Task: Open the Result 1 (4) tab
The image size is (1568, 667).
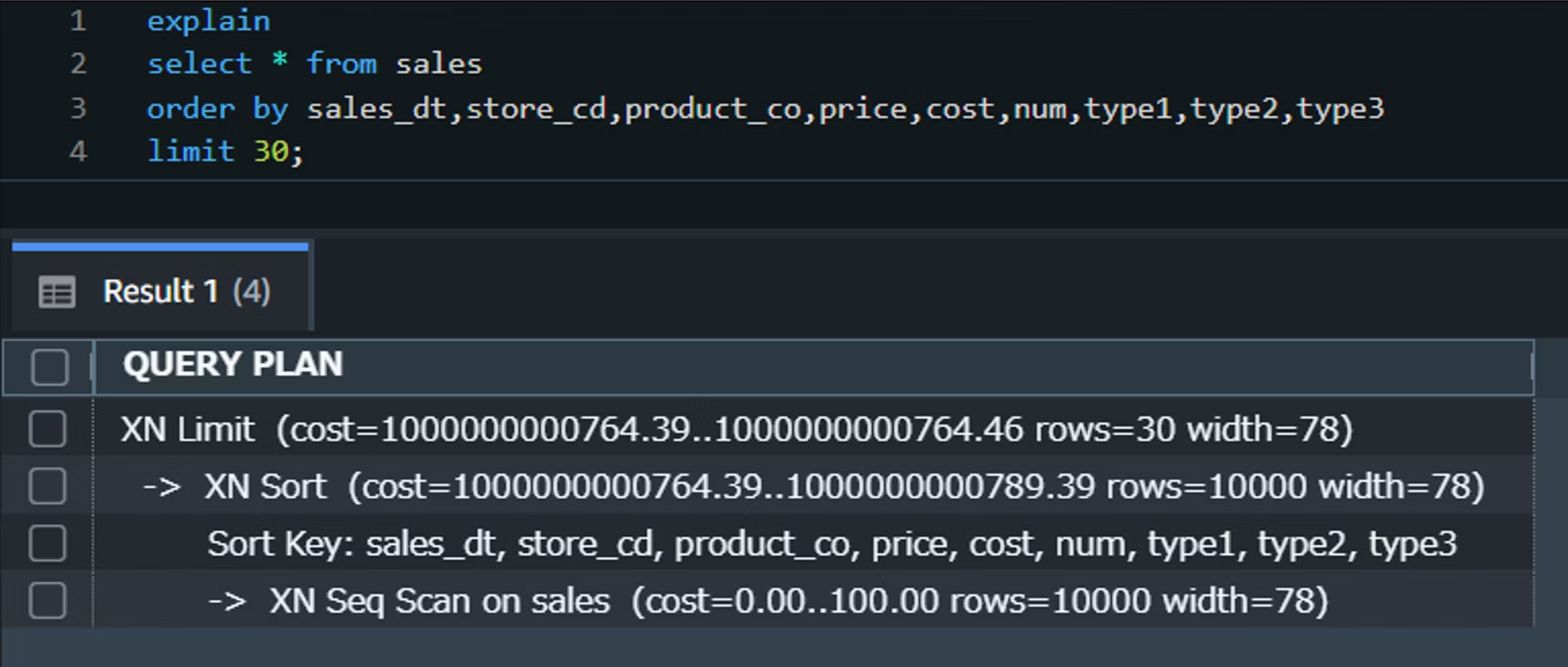Action: click(160, 289)
